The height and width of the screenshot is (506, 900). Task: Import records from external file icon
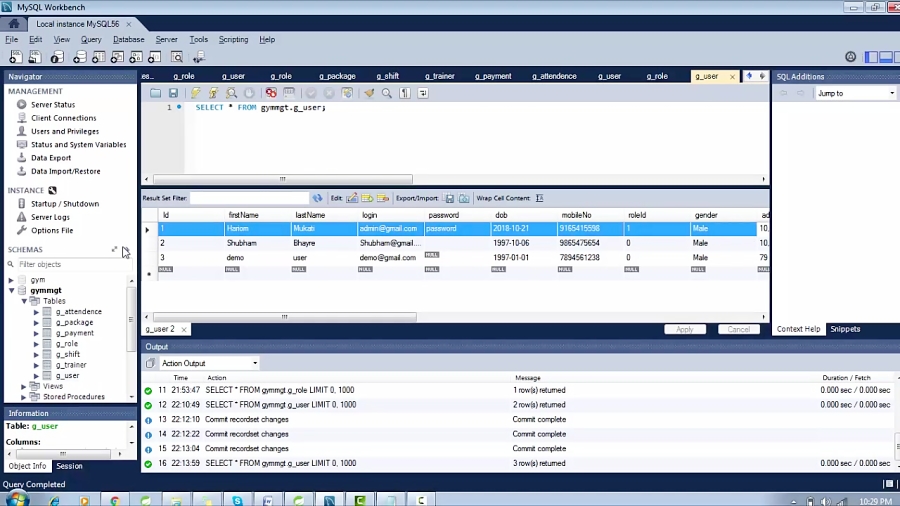(x=464, y=198)
